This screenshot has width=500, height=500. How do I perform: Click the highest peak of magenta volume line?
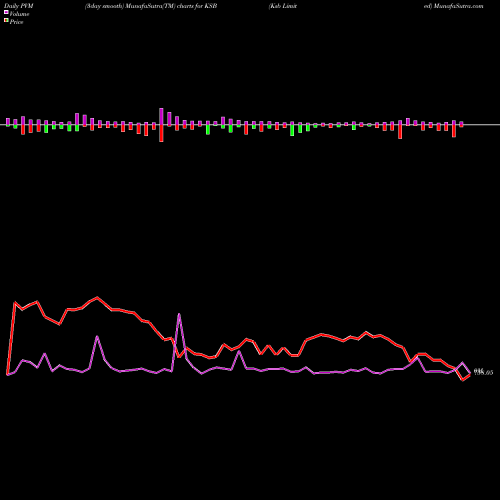click(179, 314)
